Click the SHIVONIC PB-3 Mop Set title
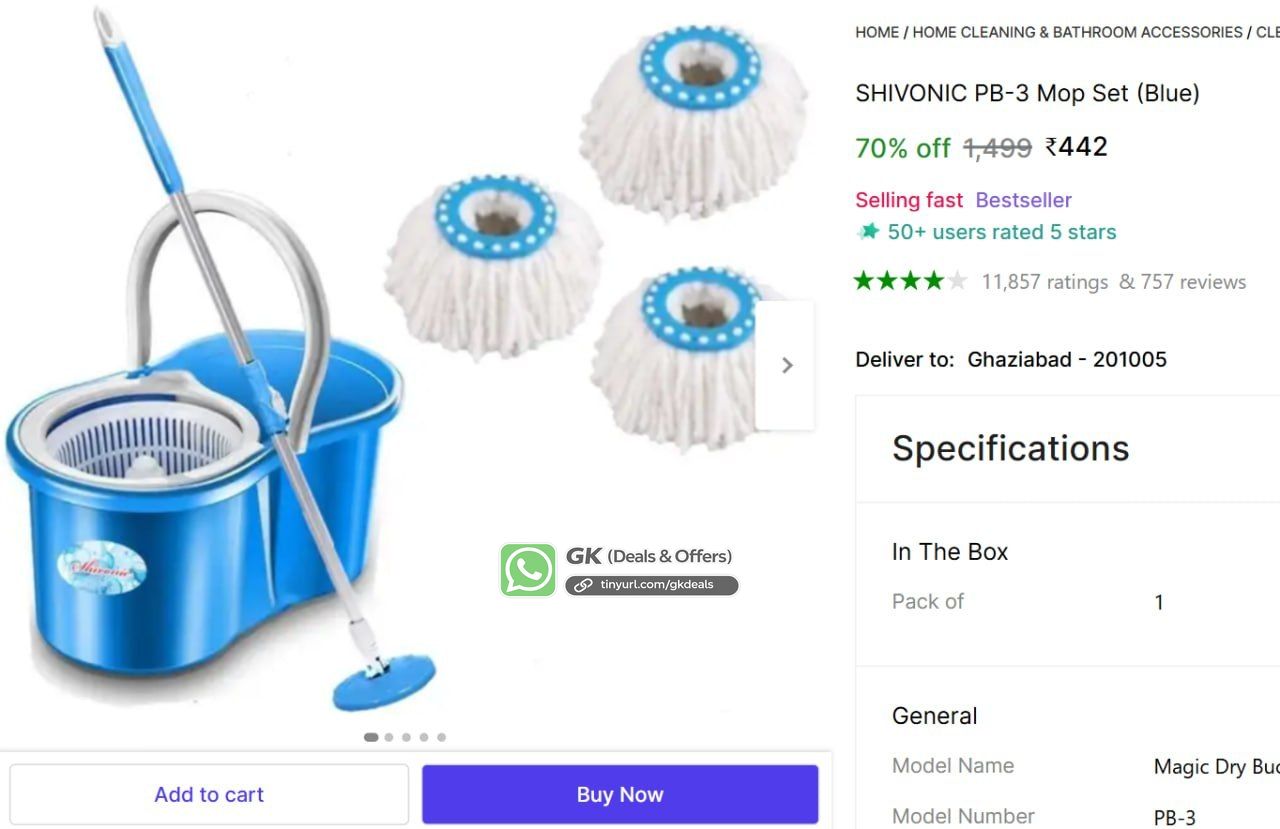The width and height of the screenshot is (1280, 829). (1027, 93)
